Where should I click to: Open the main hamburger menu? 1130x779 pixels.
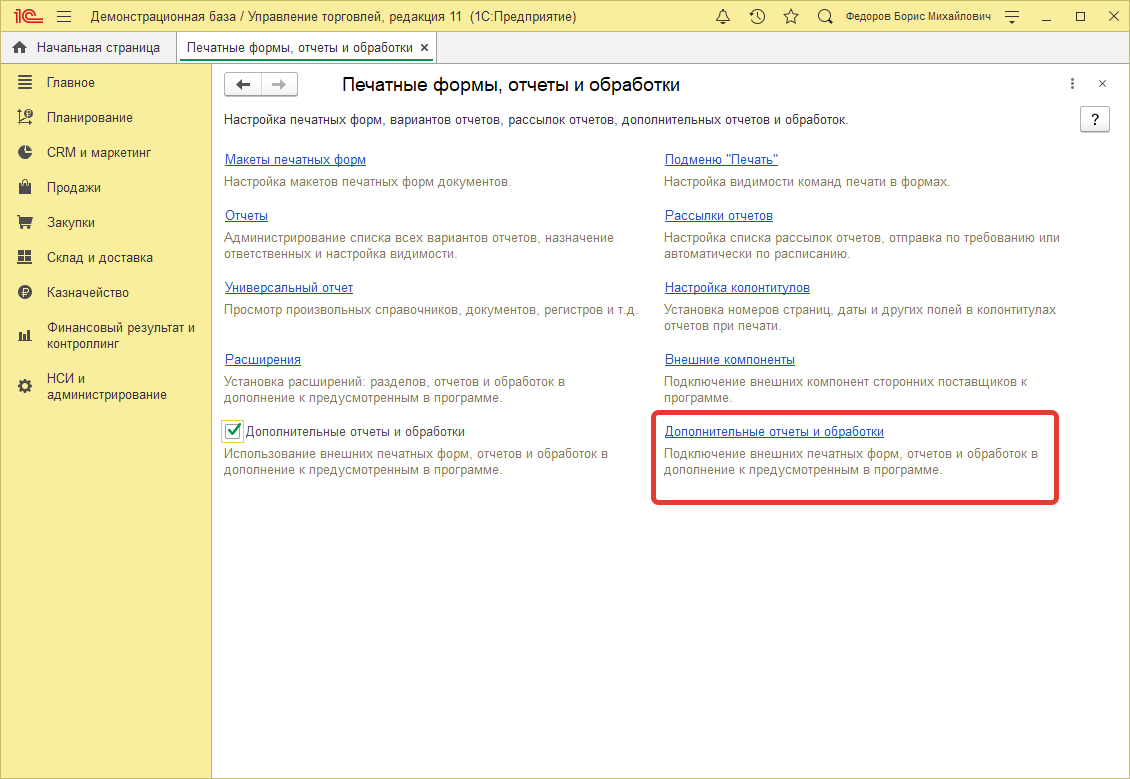(x=63, y=16)
